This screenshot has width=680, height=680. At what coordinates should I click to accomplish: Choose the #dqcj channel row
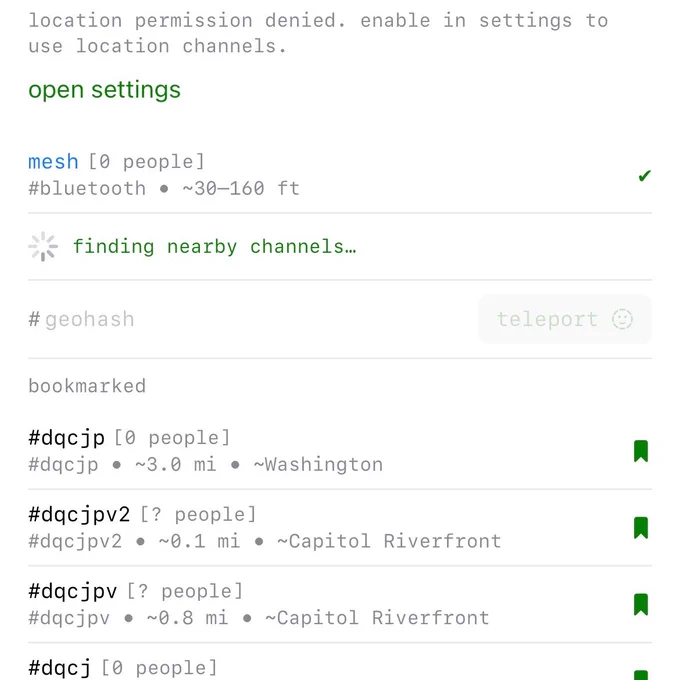click(340, 662)
